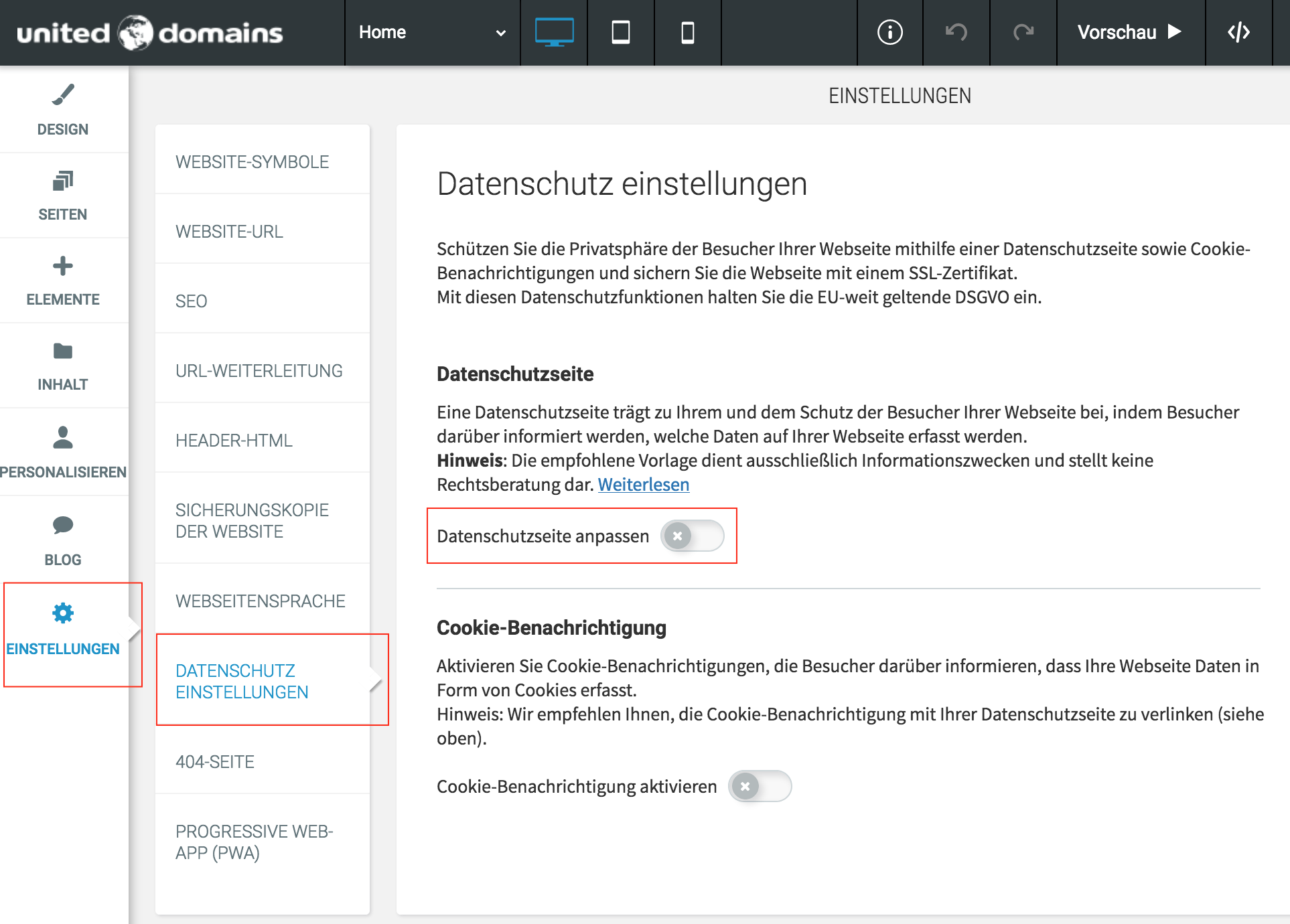Switch to mobile phone preview icon
Image resolution: width=1290 pixels, height=924 pixels.
click(x=687, y=32)
